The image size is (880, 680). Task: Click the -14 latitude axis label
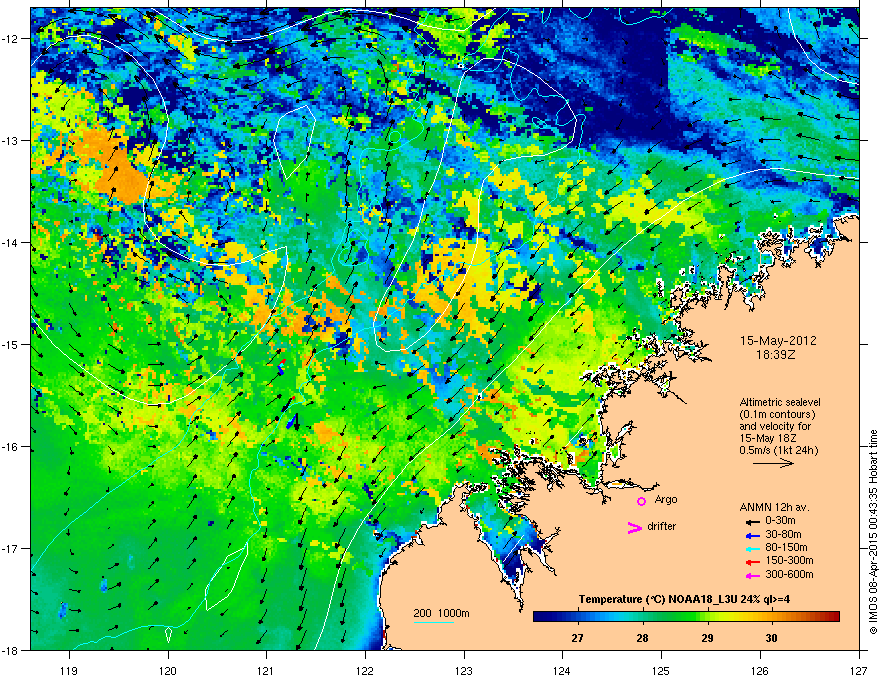[x=11, y=242]
